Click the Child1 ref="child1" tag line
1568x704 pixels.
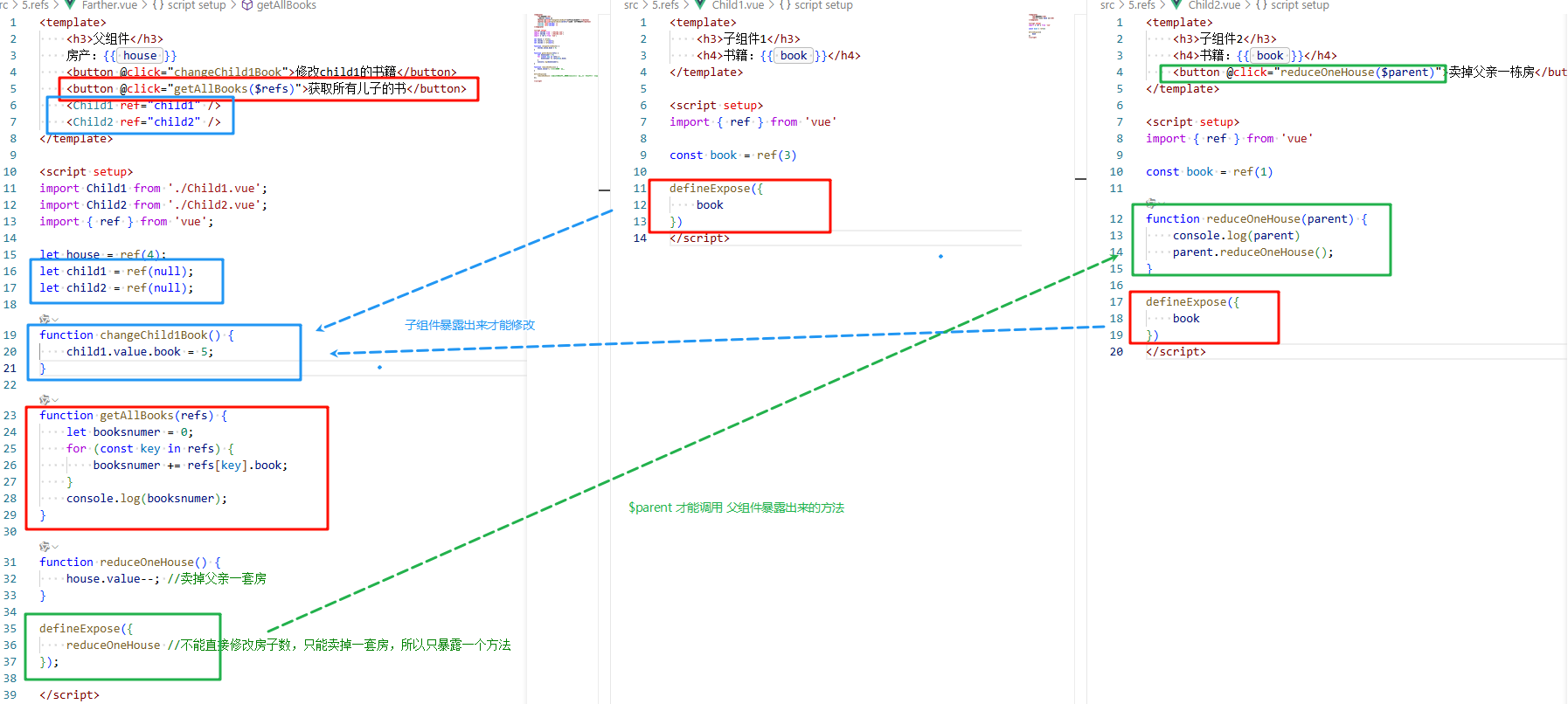click(x=144, y=106)
